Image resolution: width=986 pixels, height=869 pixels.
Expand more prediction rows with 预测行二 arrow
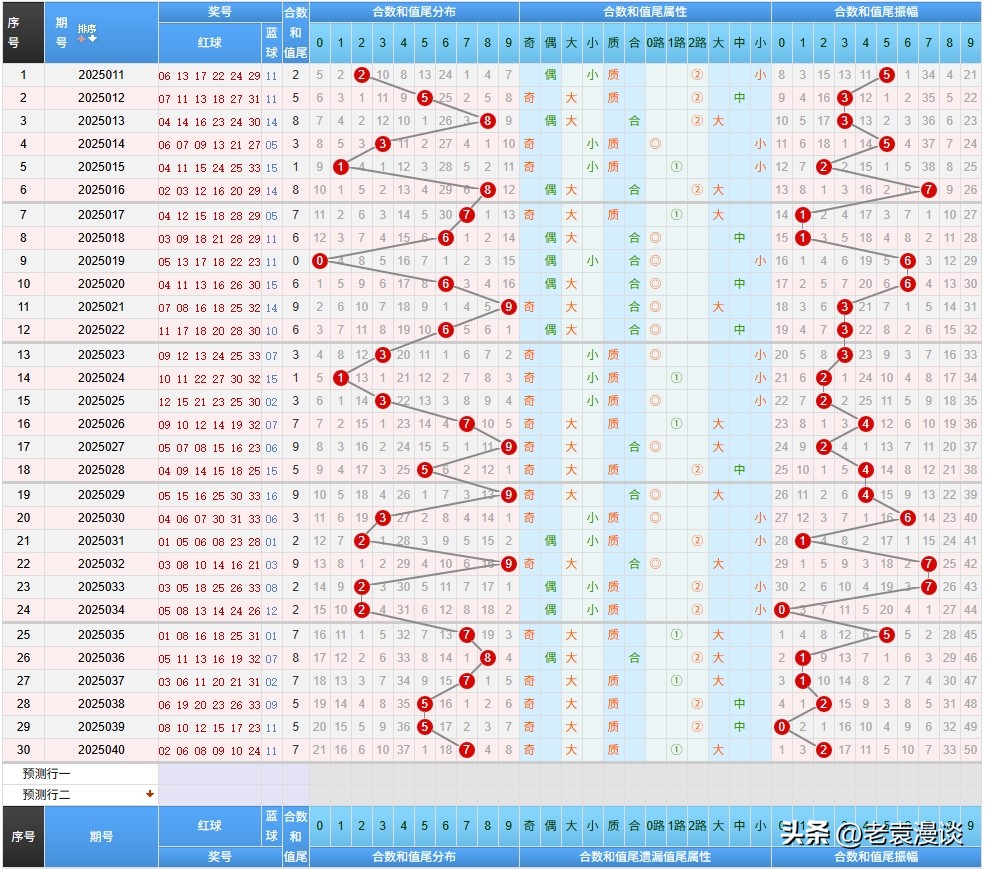click(x=150, y=795)
